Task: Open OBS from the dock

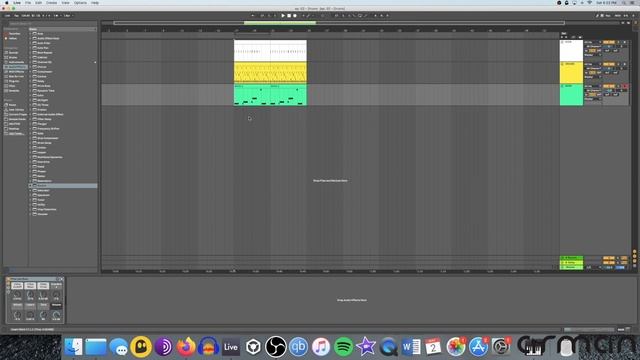Action: (276, 347)
